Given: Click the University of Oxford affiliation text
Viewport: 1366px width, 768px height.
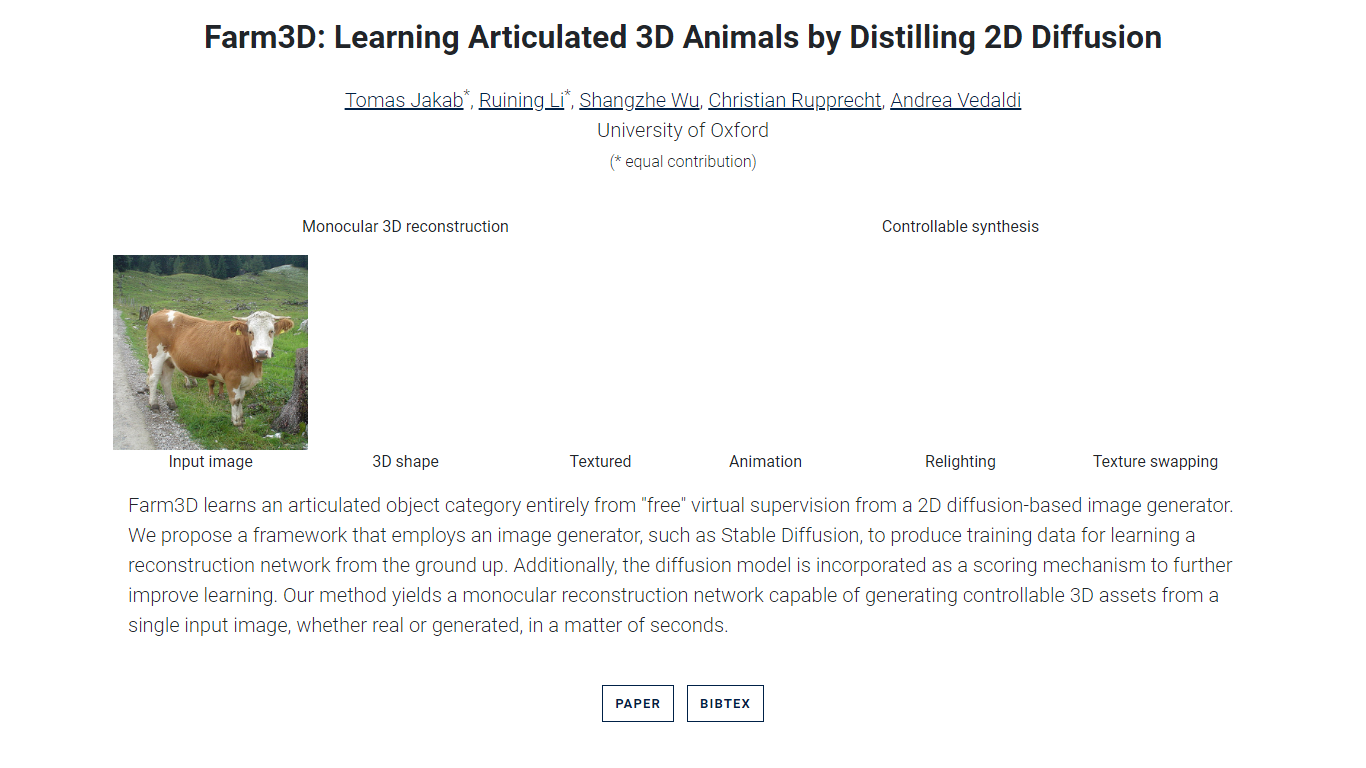Looking at the screenshot, I should [x=683, y=130].
